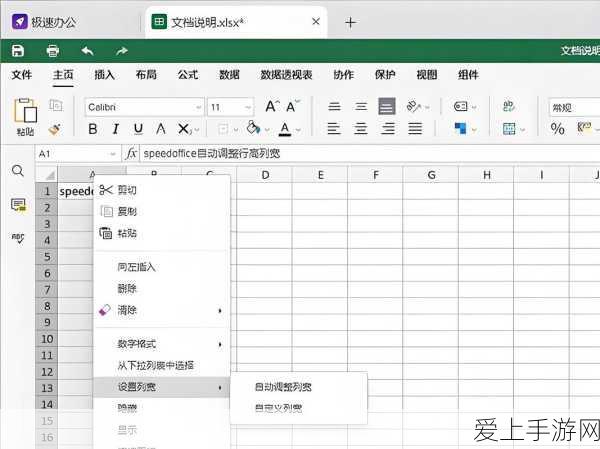Expand the number format 常规 dropdown
Image resolution: width=600 pixels, height=449 pixels.
point(574,108)
